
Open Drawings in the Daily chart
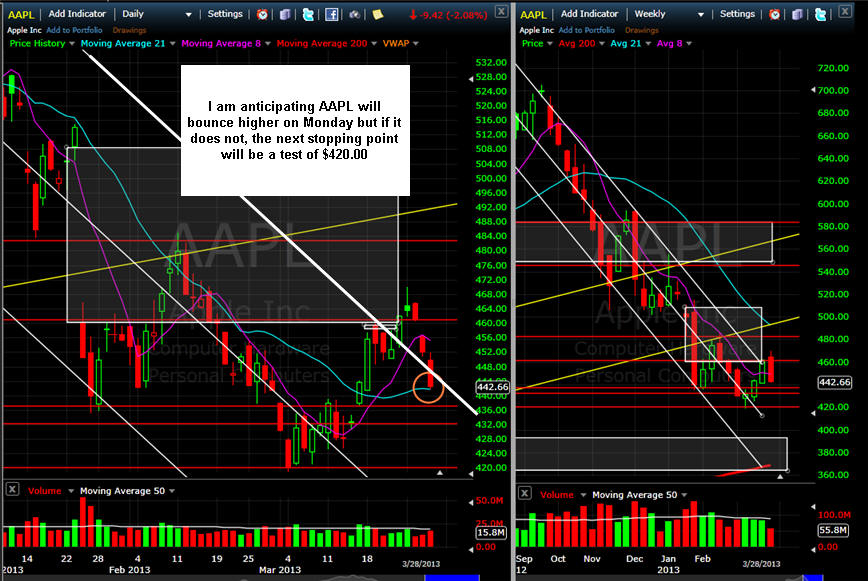(x=130, y=30)
